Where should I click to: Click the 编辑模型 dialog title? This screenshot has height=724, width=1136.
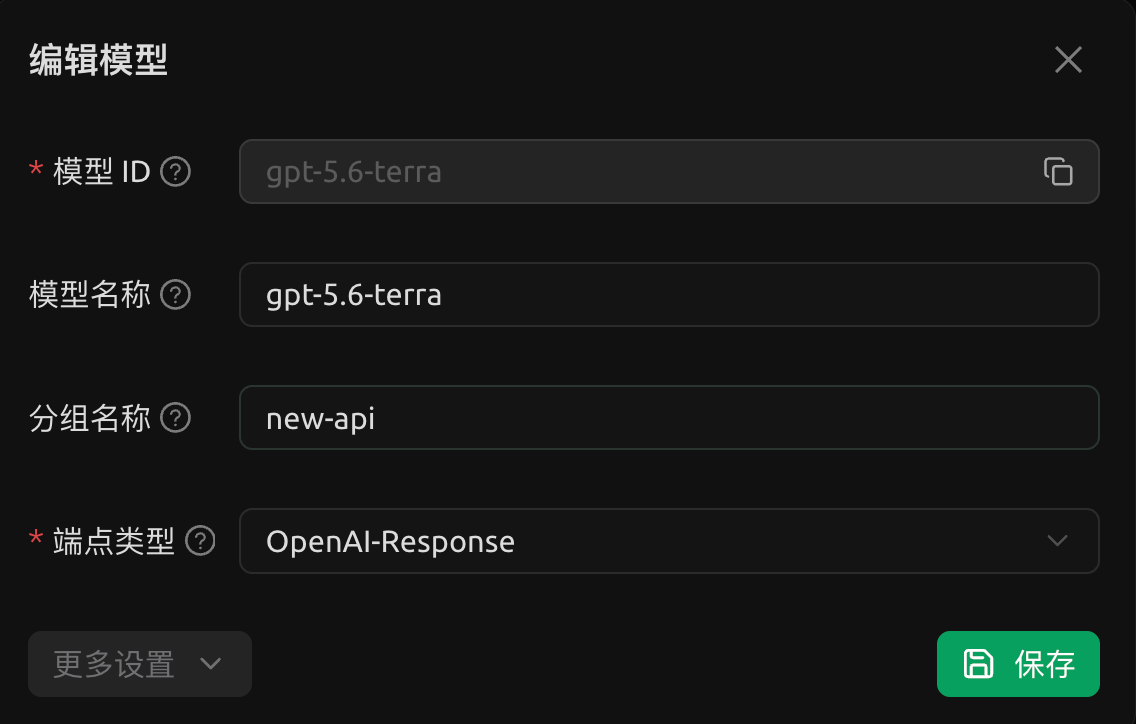99,59
